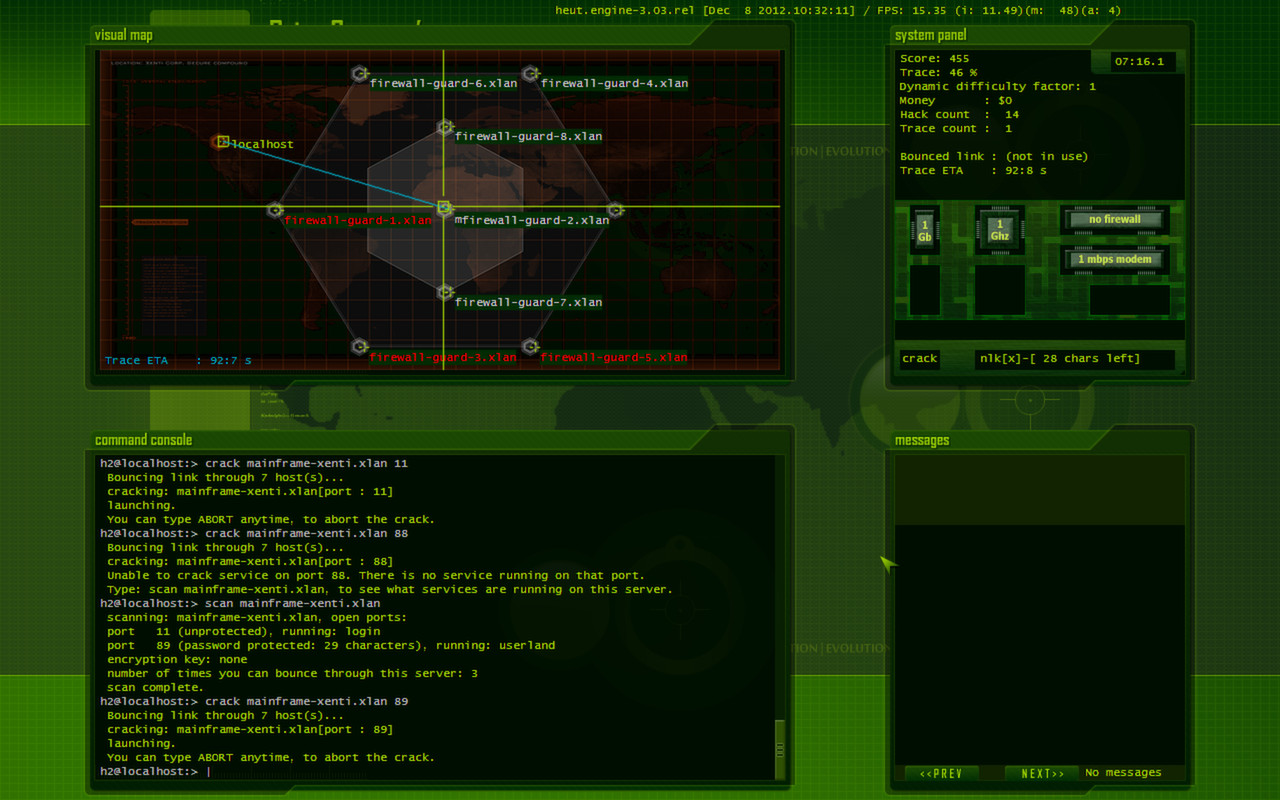The width and height of the screenshot is (1280, 800).
Task: Select the firewall-guard-1.xlan node icon
Action: (275, 210)
